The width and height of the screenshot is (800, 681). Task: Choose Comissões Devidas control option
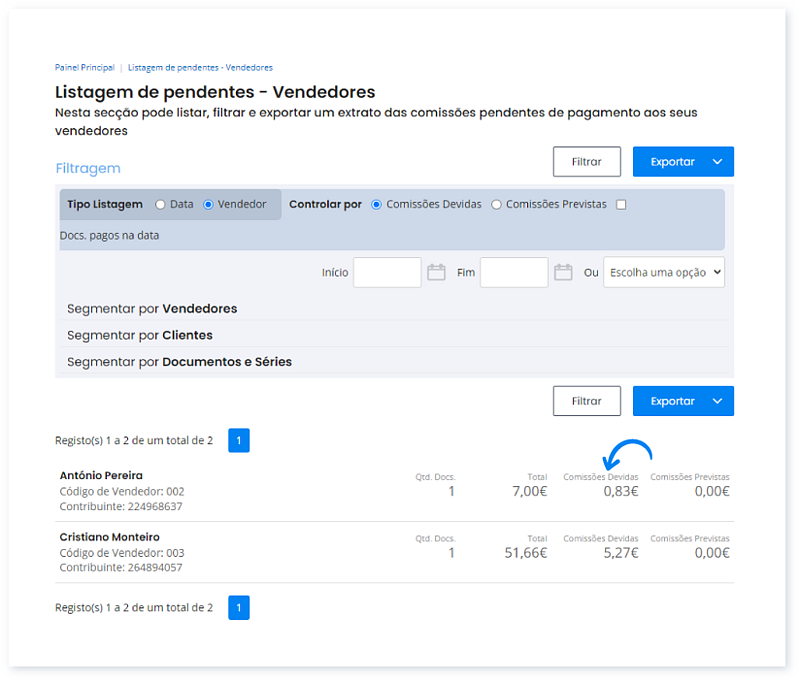tap(376, 204)
